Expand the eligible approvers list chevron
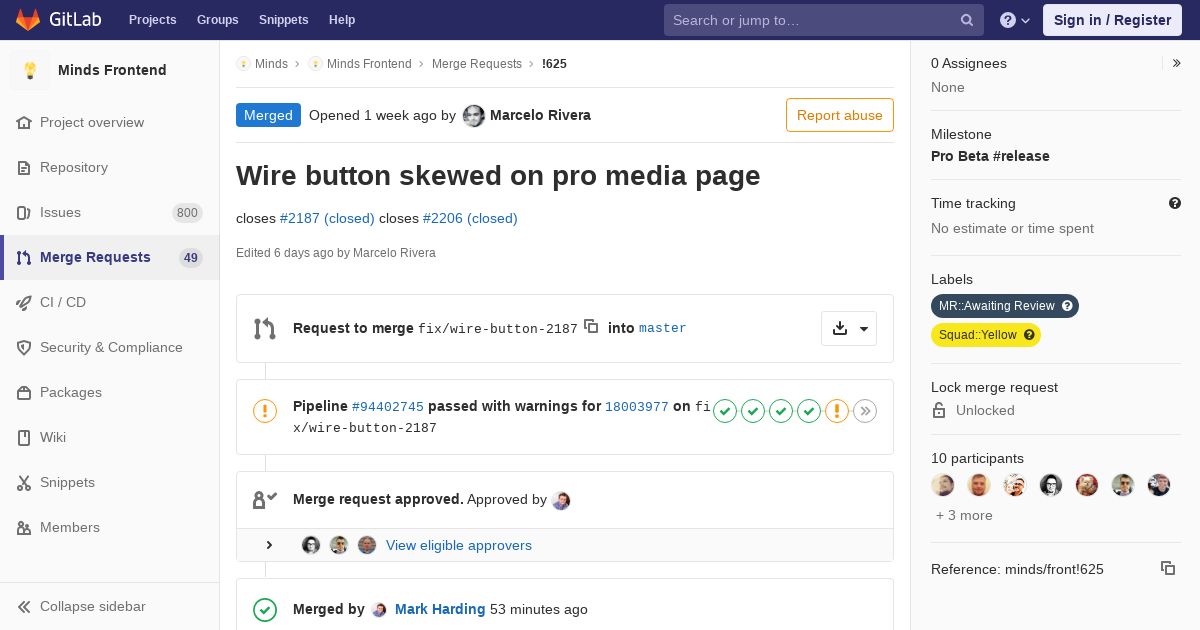Screen dimensions: 1200x630 (269, 545)
